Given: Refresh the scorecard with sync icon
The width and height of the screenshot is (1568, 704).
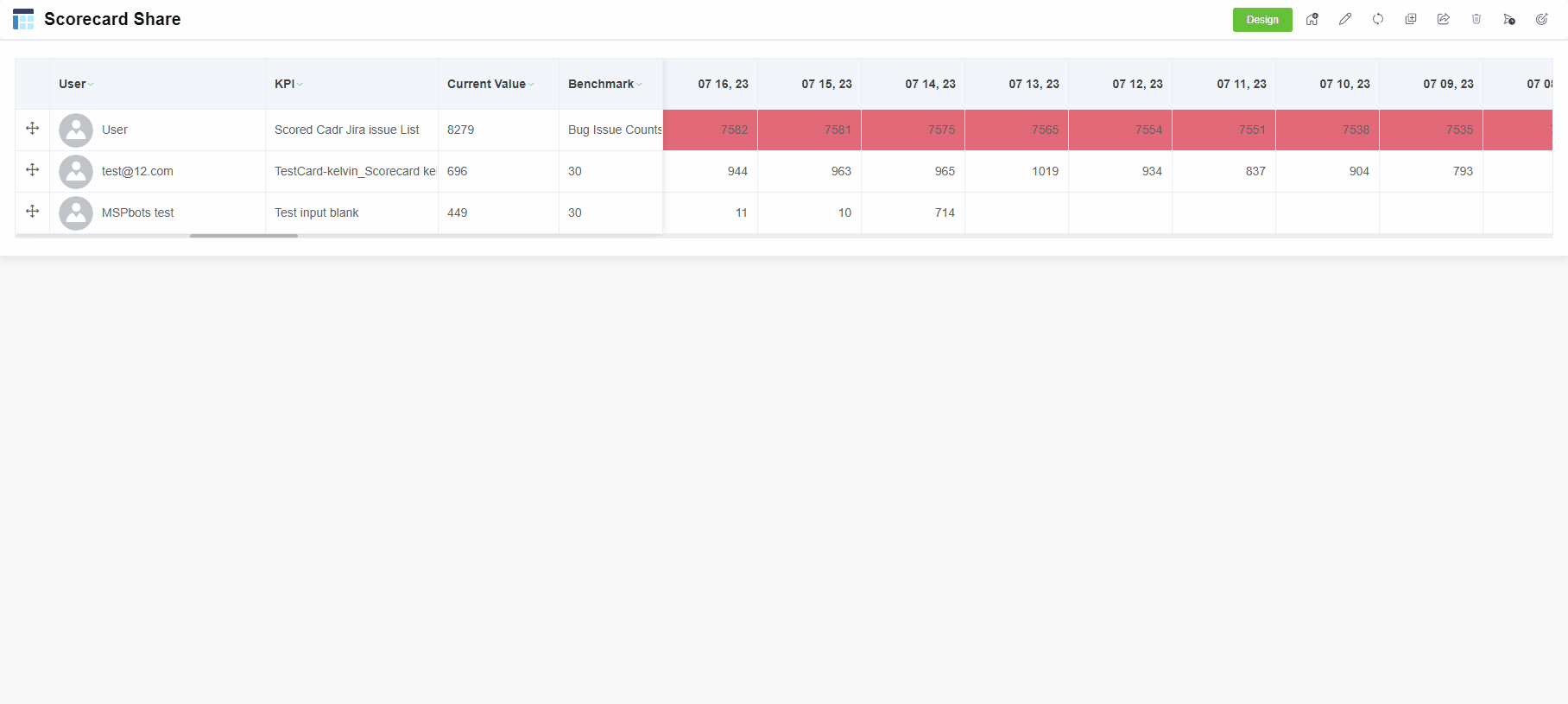Looking at the screenshot, I should coord(1377,19).
